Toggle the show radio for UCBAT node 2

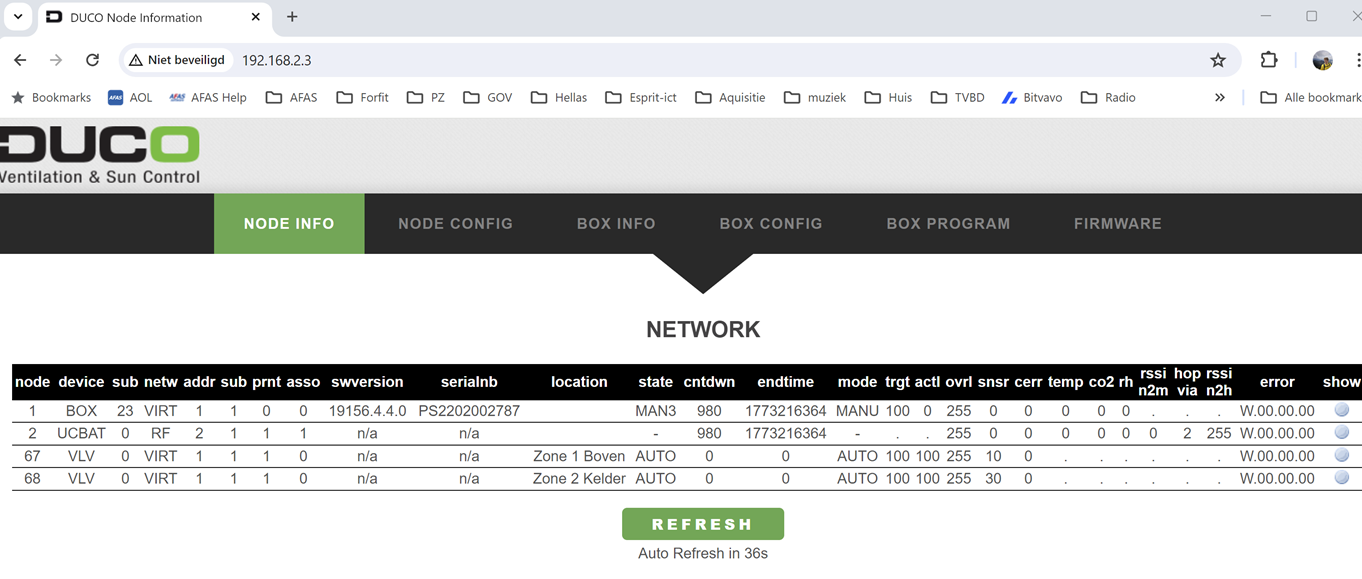coord(1342,433)
